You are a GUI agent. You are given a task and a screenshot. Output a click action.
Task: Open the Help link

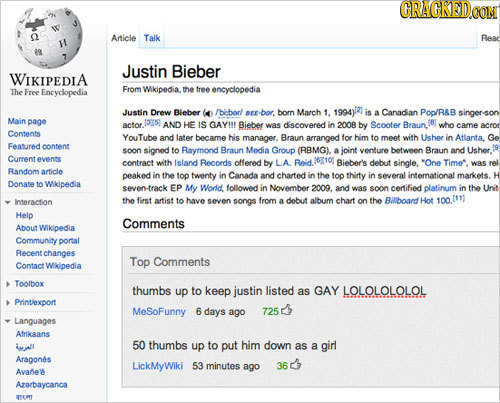(x=25, y=215)
